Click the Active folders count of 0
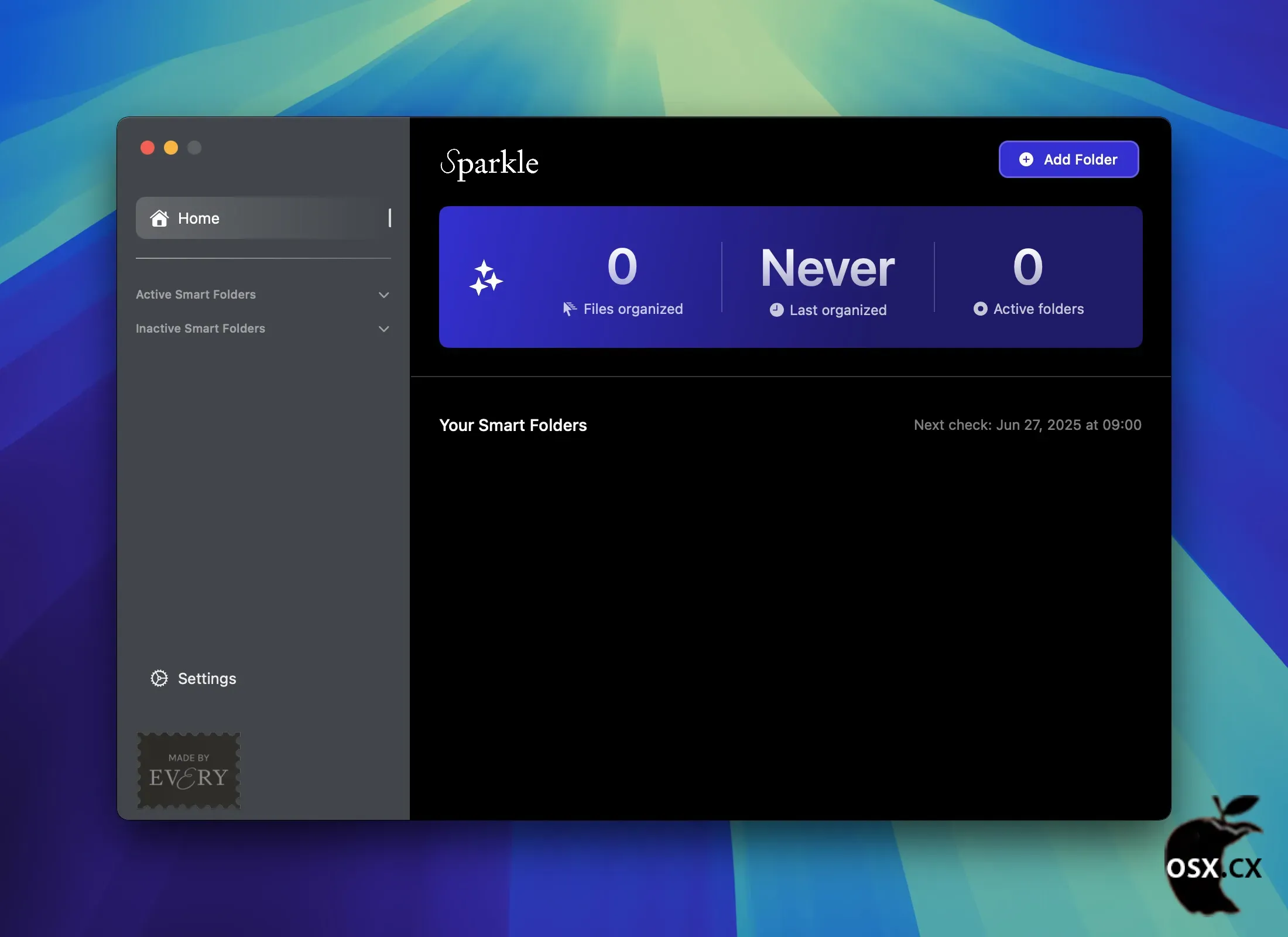1288x937 pixels. [1028, 267]
